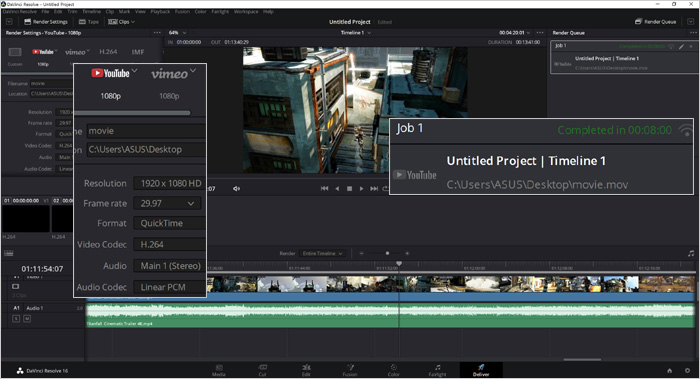Zoom out timeline with minus button

click(362, 253)
